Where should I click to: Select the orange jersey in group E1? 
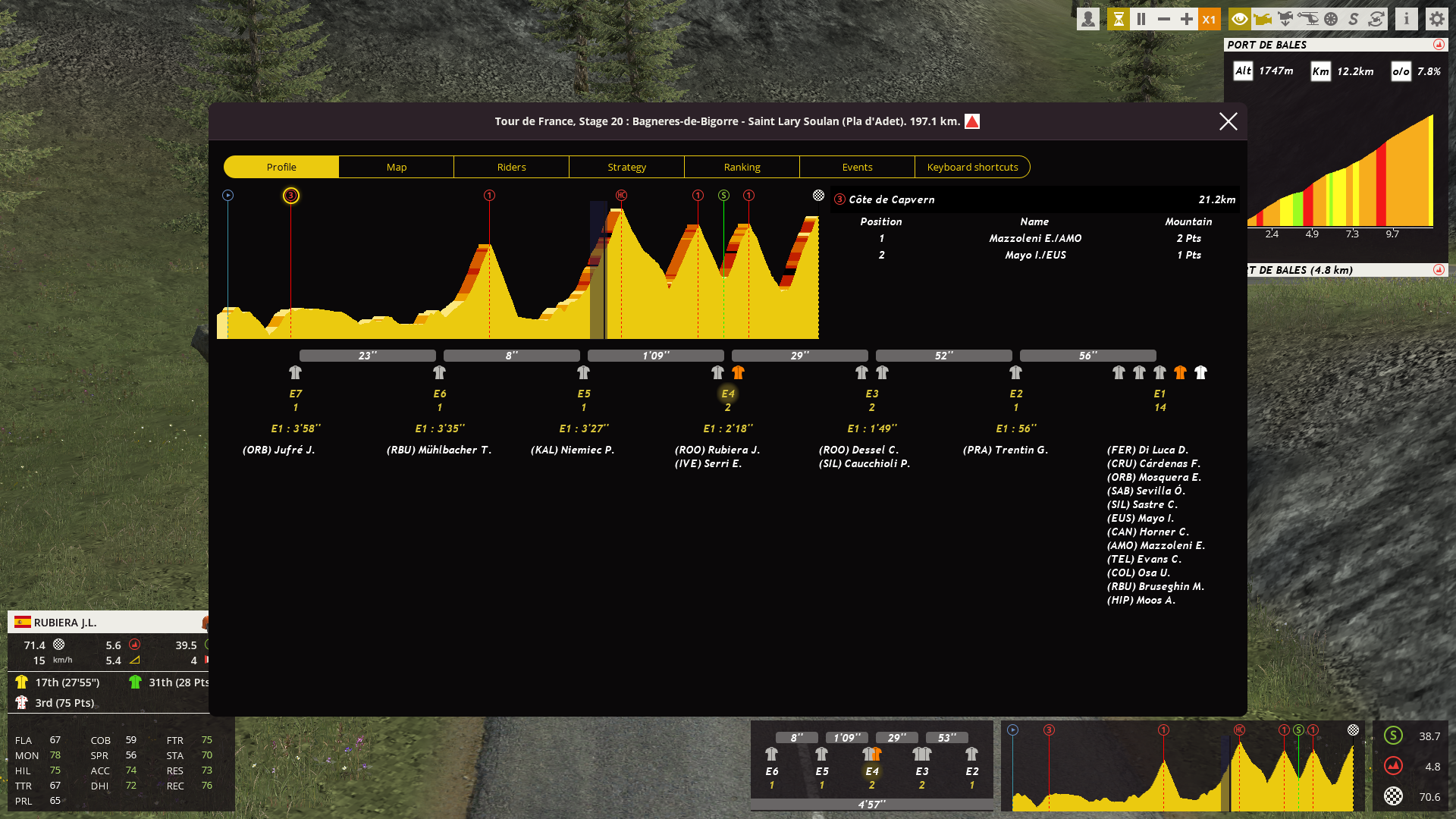point(1180,372)
